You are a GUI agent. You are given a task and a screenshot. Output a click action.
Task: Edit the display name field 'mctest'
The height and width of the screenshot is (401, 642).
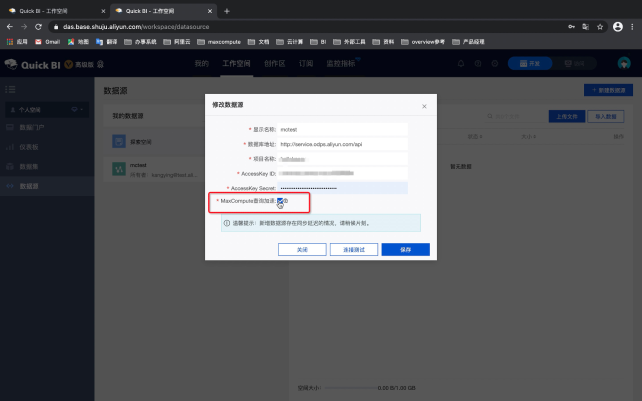pos(342,129)
